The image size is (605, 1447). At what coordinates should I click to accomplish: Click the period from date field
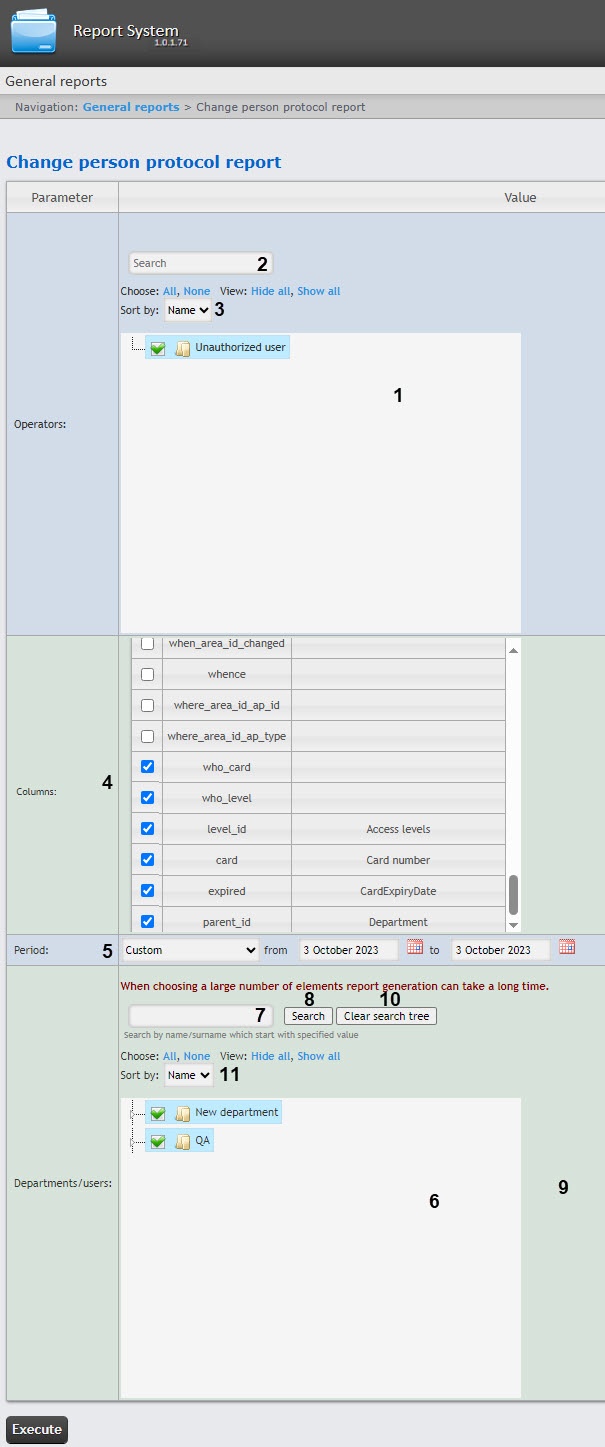[x=348, y=950]
